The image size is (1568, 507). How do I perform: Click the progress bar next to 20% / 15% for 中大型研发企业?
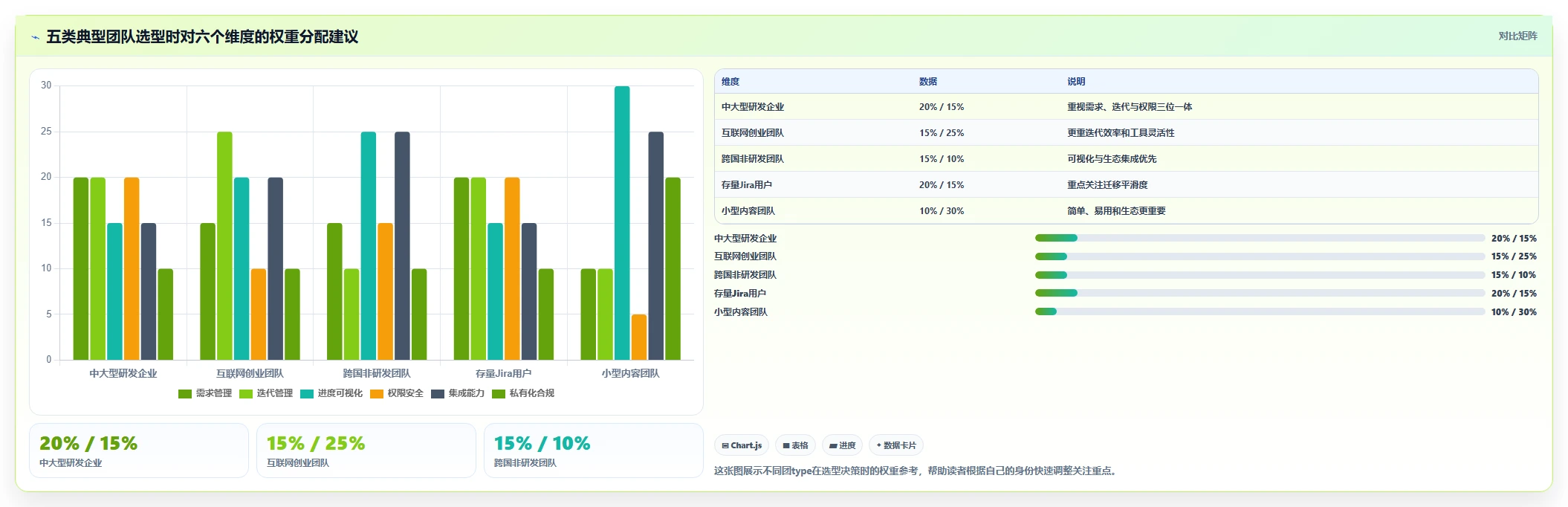pyautogui.click(x=1260, y=238)
